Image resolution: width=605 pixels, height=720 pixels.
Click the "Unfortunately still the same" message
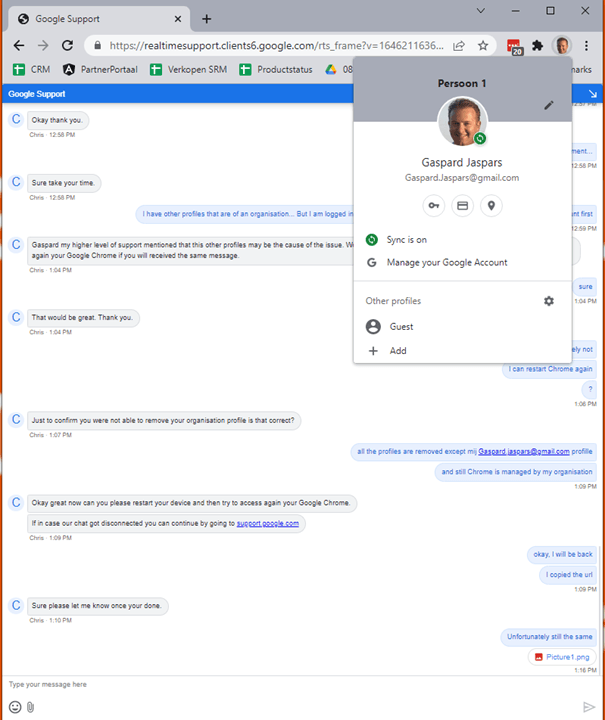coord(549,637)
